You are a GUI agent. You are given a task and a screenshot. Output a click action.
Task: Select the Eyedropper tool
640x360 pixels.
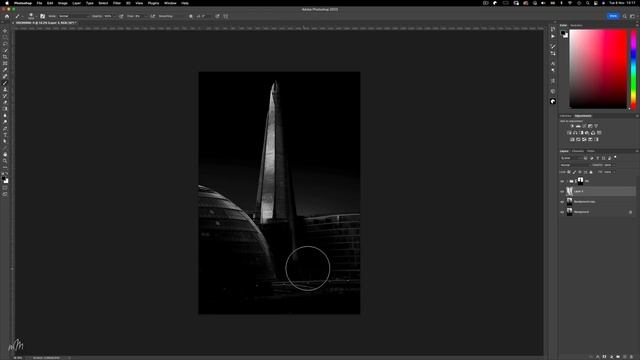tap(5, 70)
